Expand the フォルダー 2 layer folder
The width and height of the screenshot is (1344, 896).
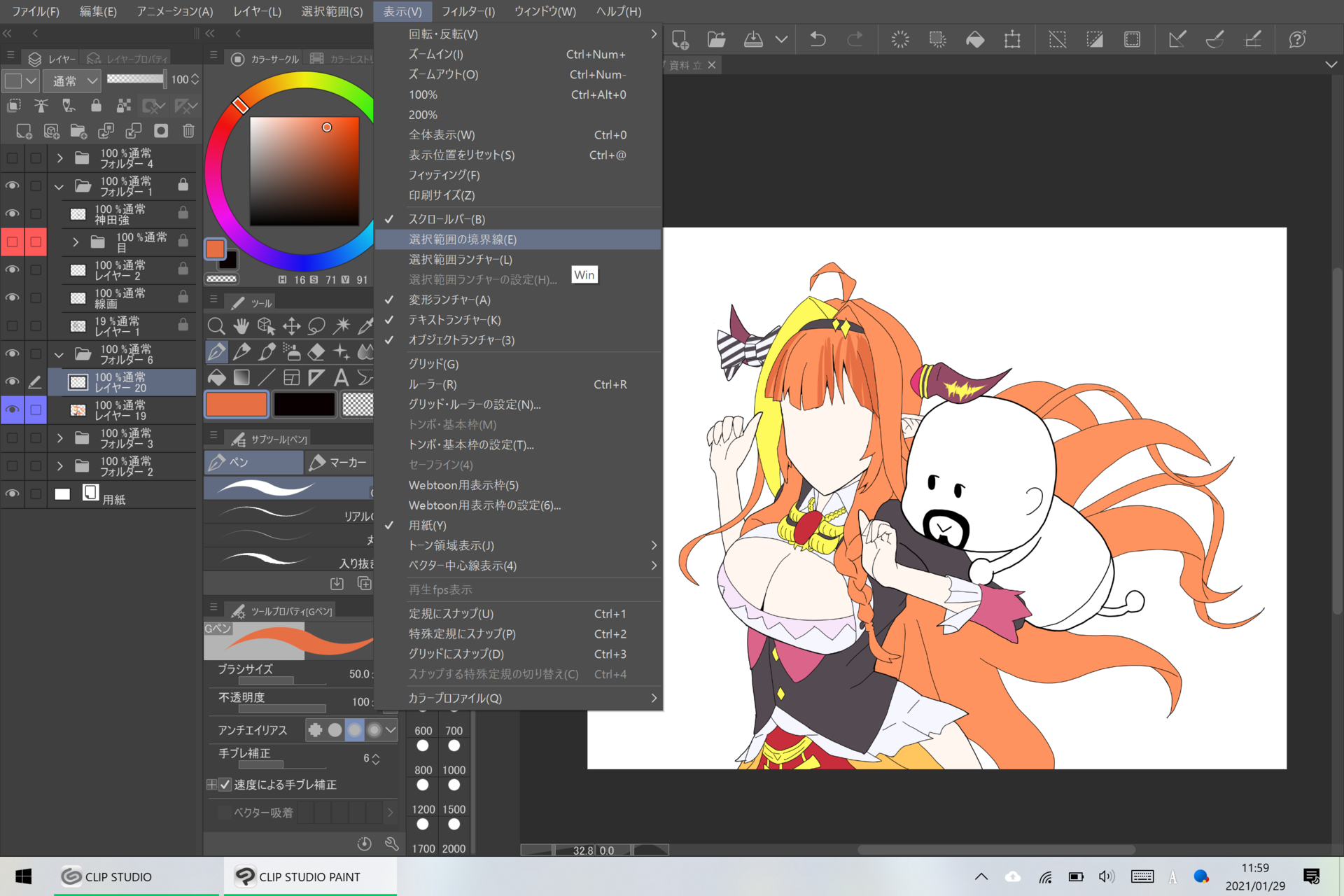pyautogui.click(x=59, y=466)
